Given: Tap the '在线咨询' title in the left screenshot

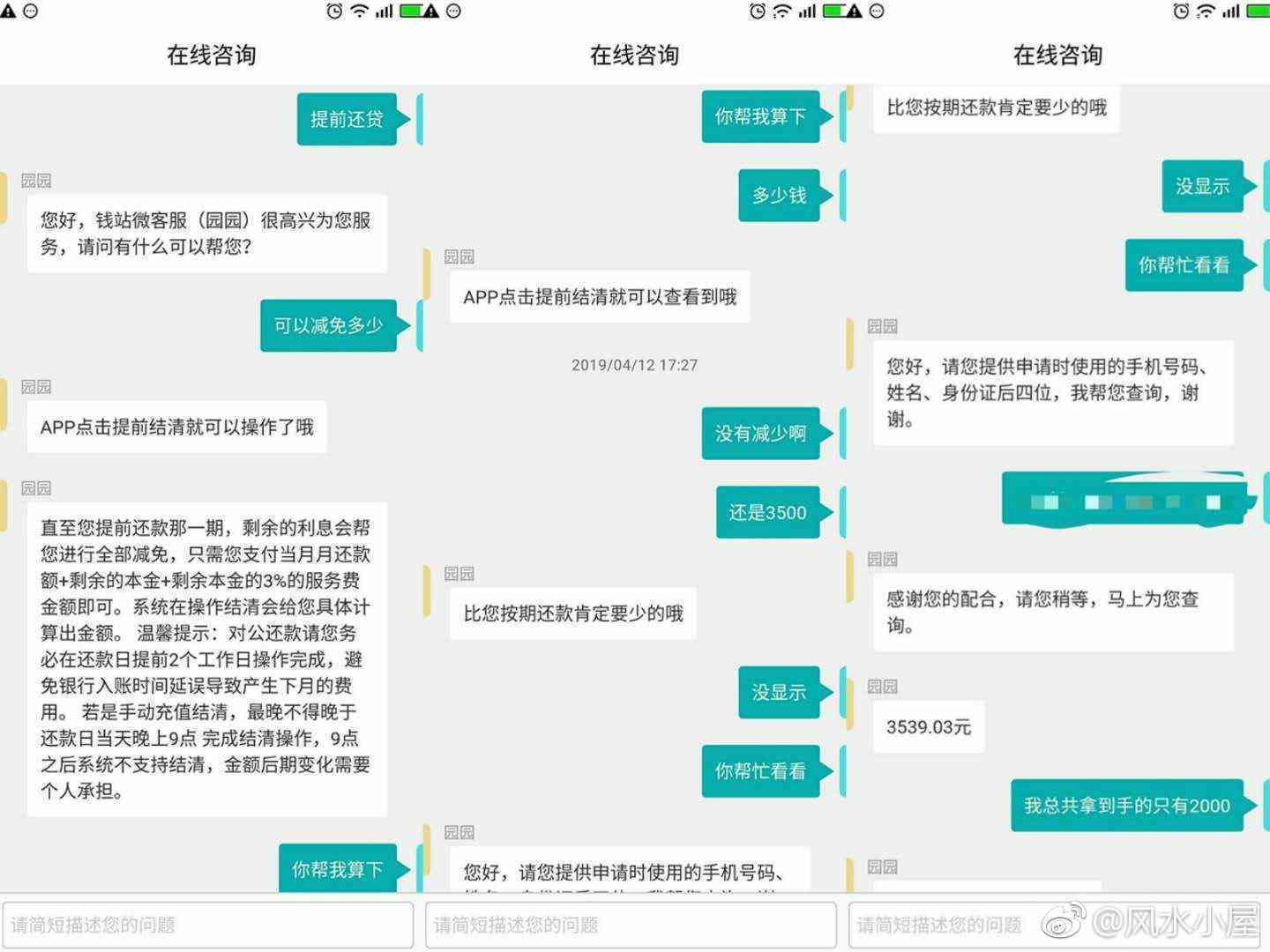Looking at the screenshot, I should click(x=212, y=55).
